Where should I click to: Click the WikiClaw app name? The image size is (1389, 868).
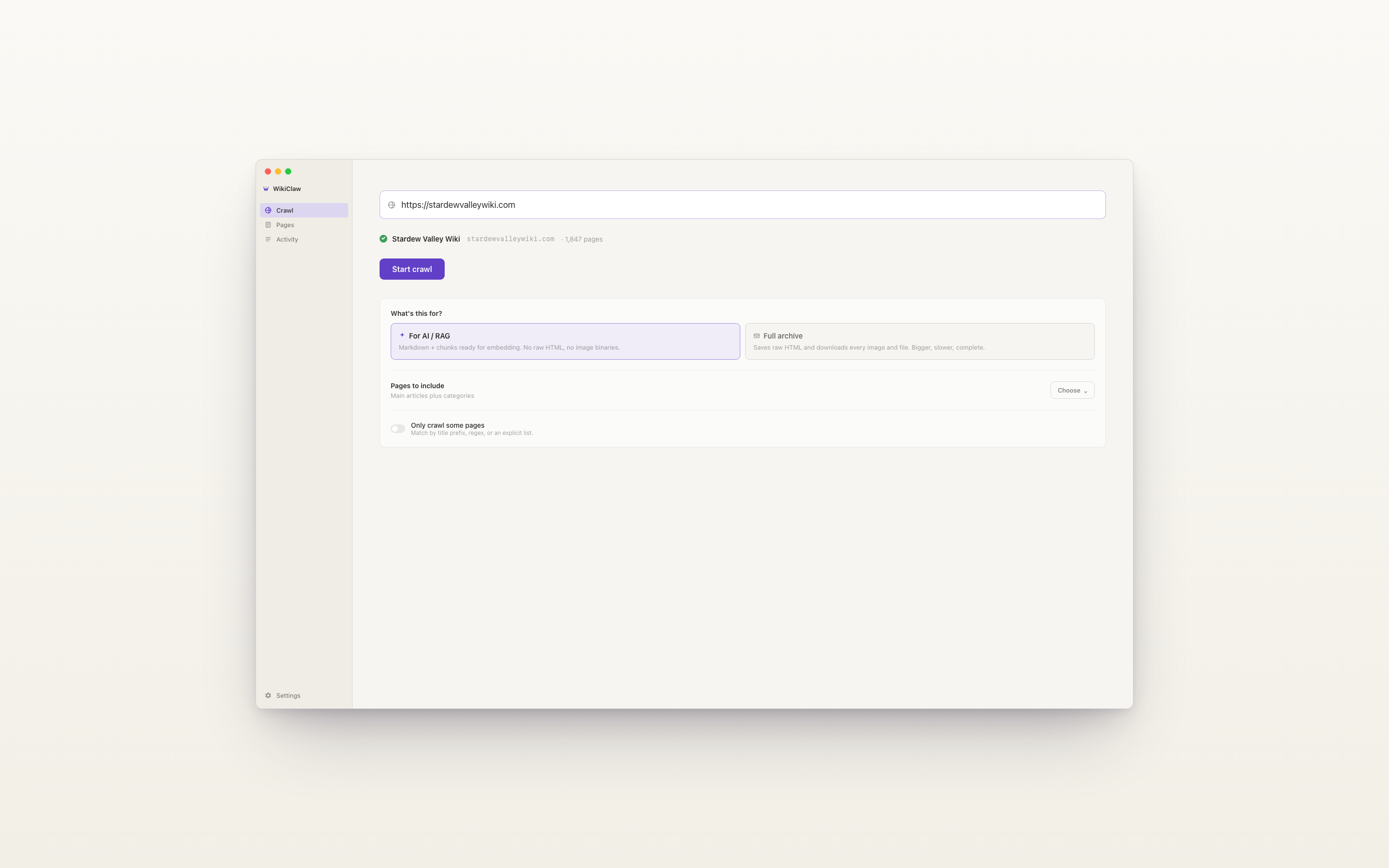click(x=287, y=189)
